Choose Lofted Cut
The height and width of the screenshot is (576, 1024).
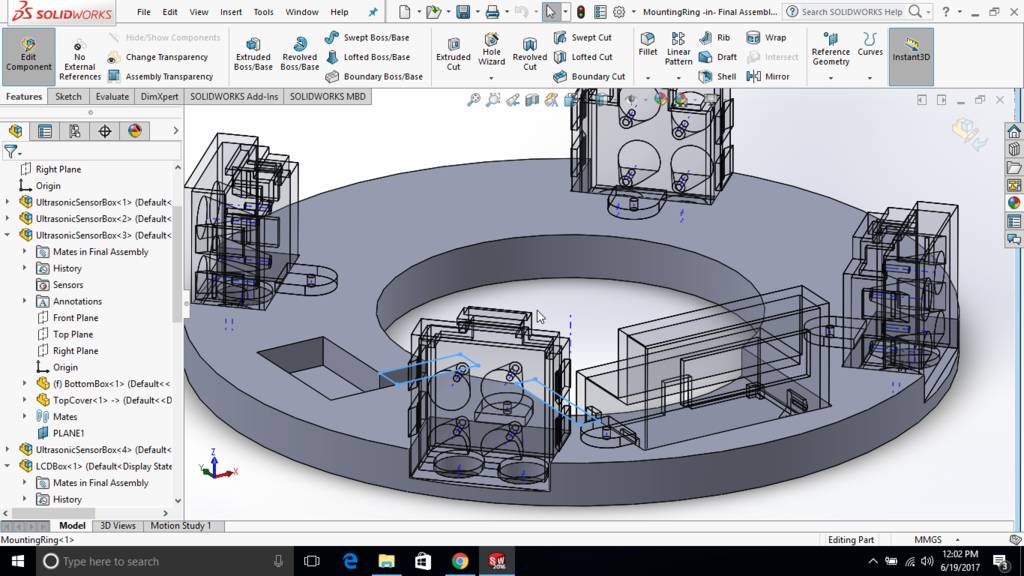[x=583, y=57]
